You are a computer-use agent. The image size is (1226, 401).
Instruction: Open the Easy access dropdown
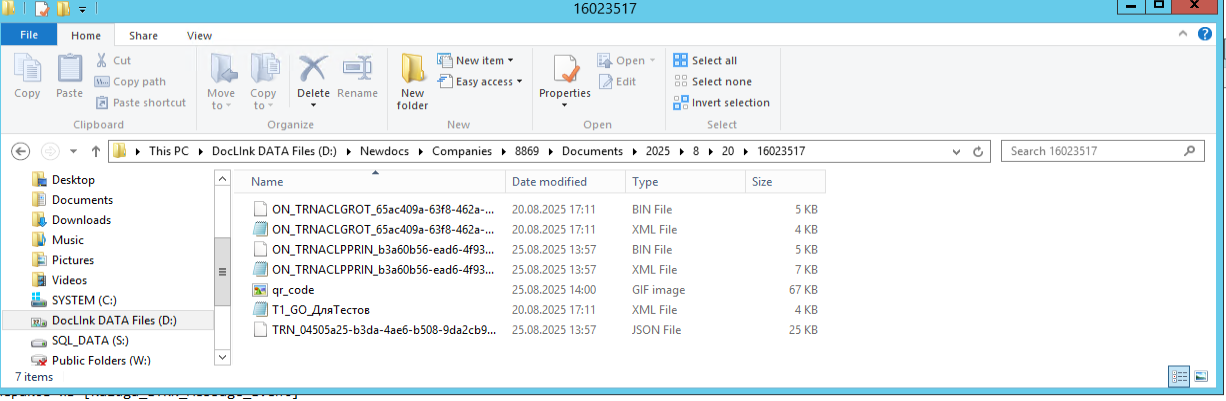(x=479, y=82)
